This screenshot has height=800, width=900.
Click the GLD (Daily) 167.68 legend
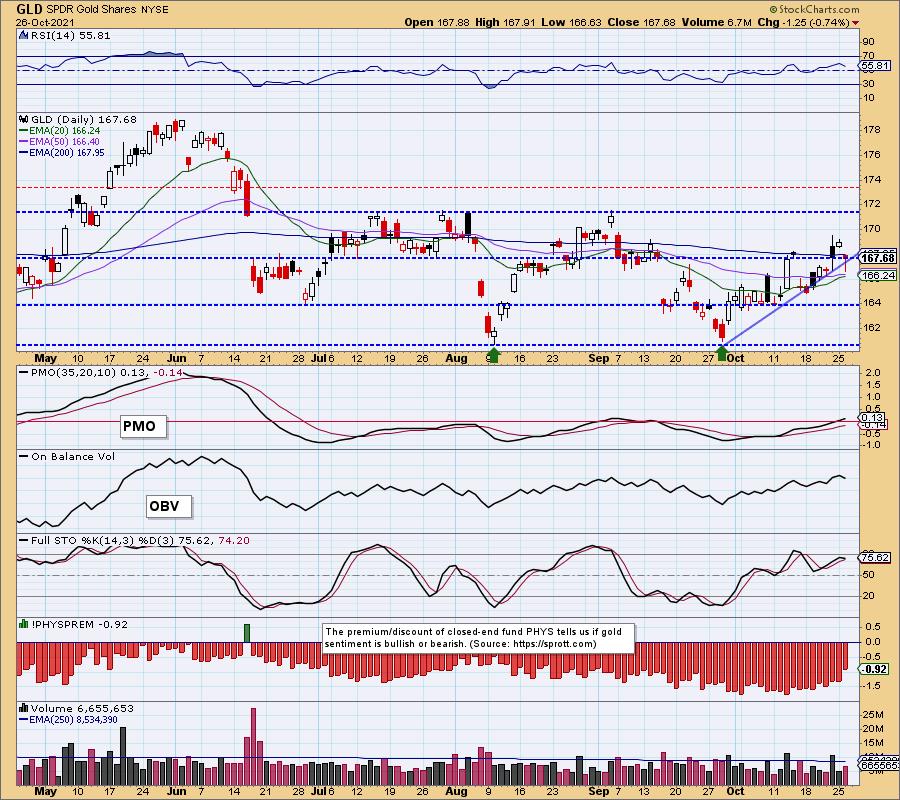84,119
